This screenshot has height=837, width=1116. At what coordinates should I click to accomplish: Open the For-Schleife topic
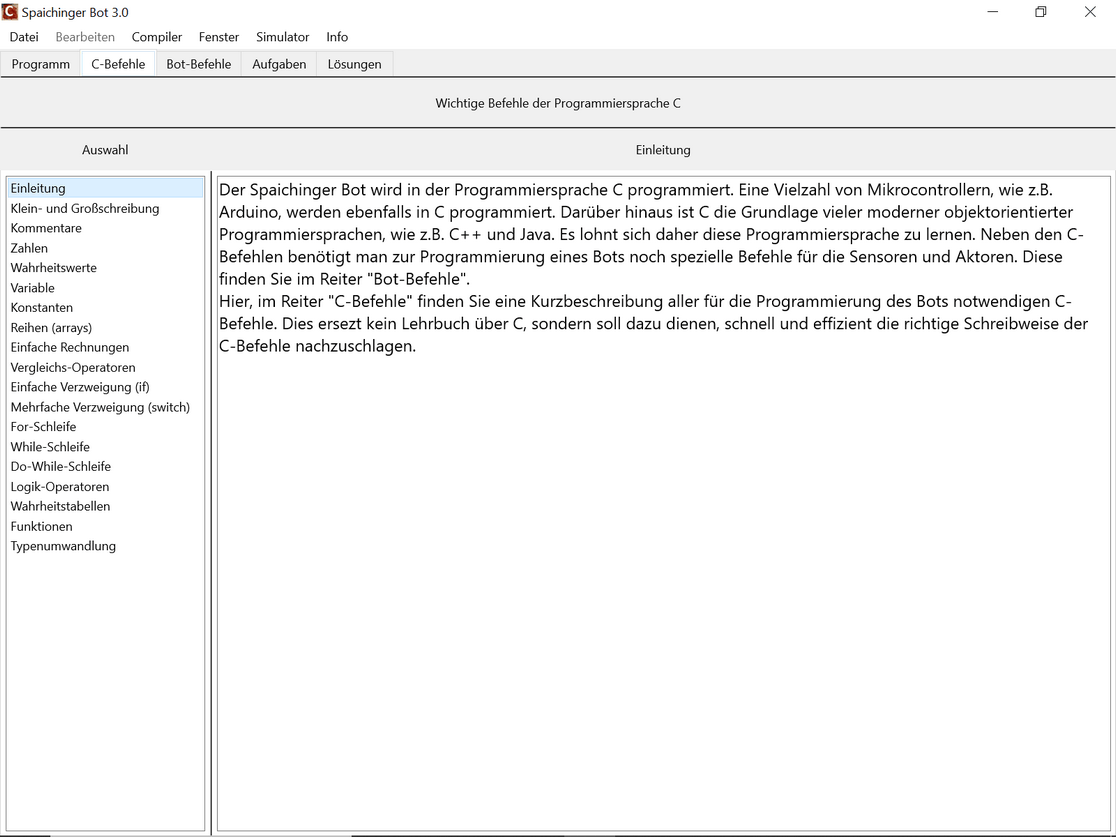pyautogui.click(x=43, y=426)
